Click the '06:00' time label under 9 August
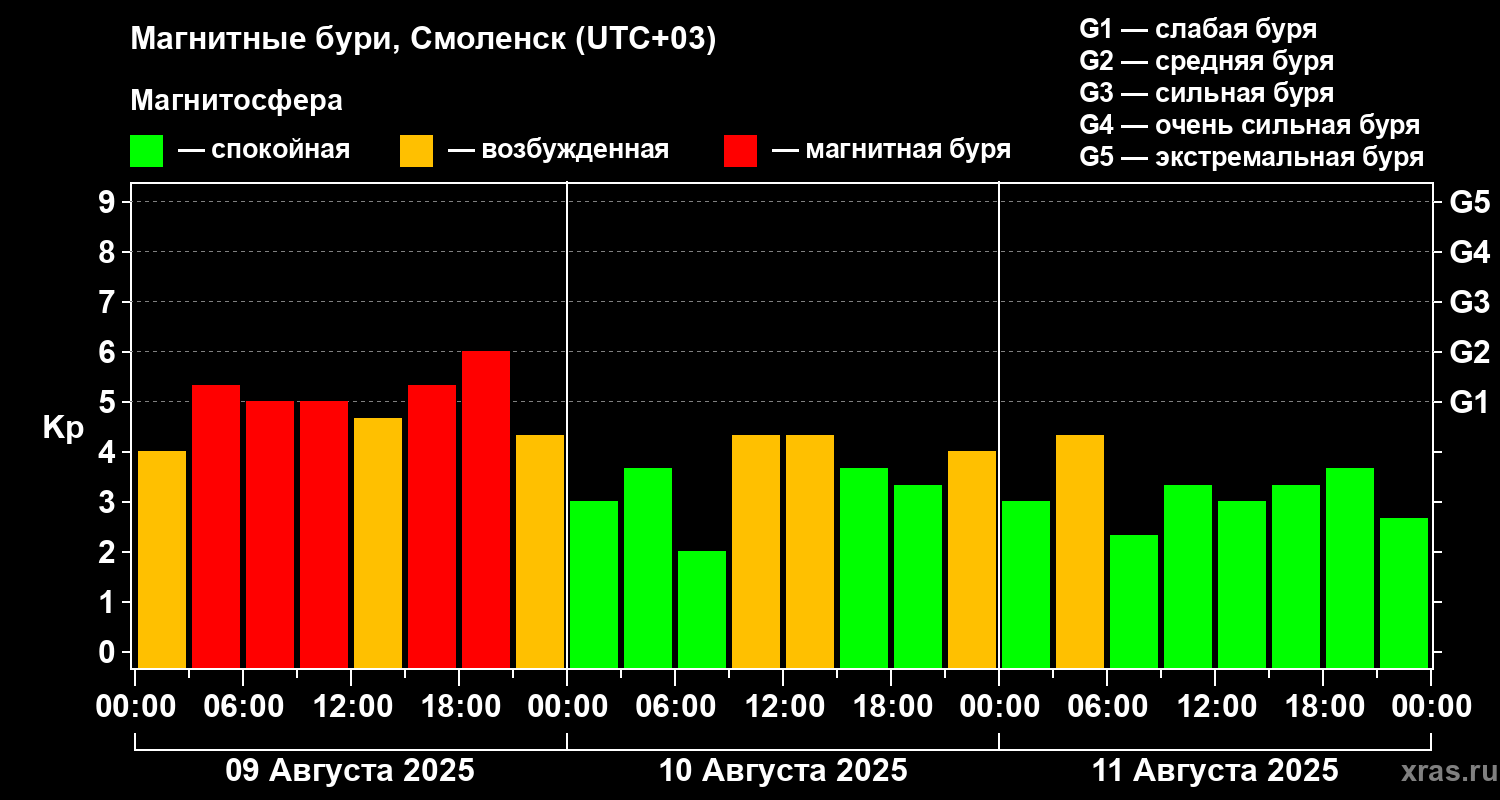Viewport: 1500px width, 800px height. (x=243, y=707)
